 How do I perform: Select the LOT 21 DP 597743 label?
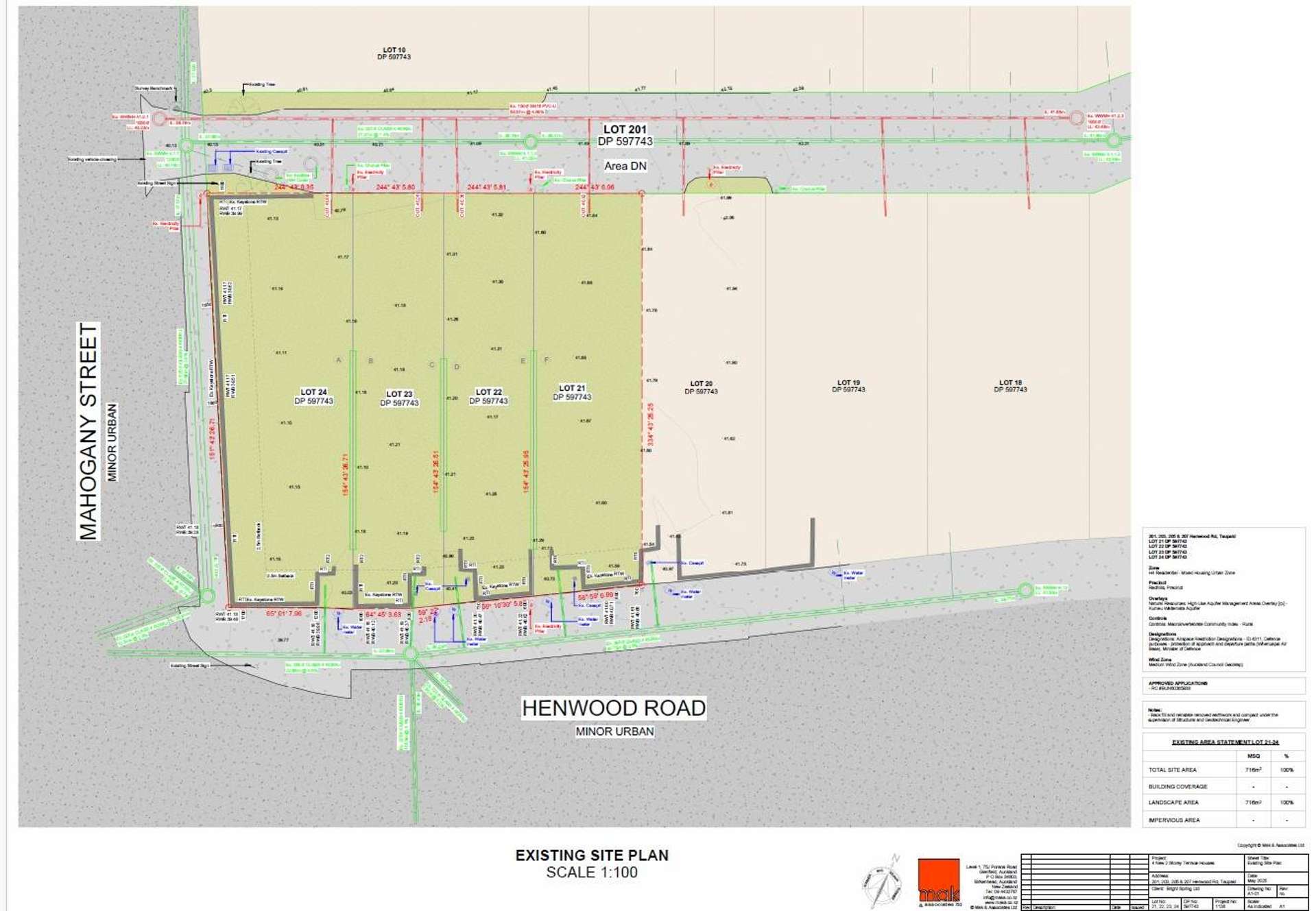tap(572, 392)
